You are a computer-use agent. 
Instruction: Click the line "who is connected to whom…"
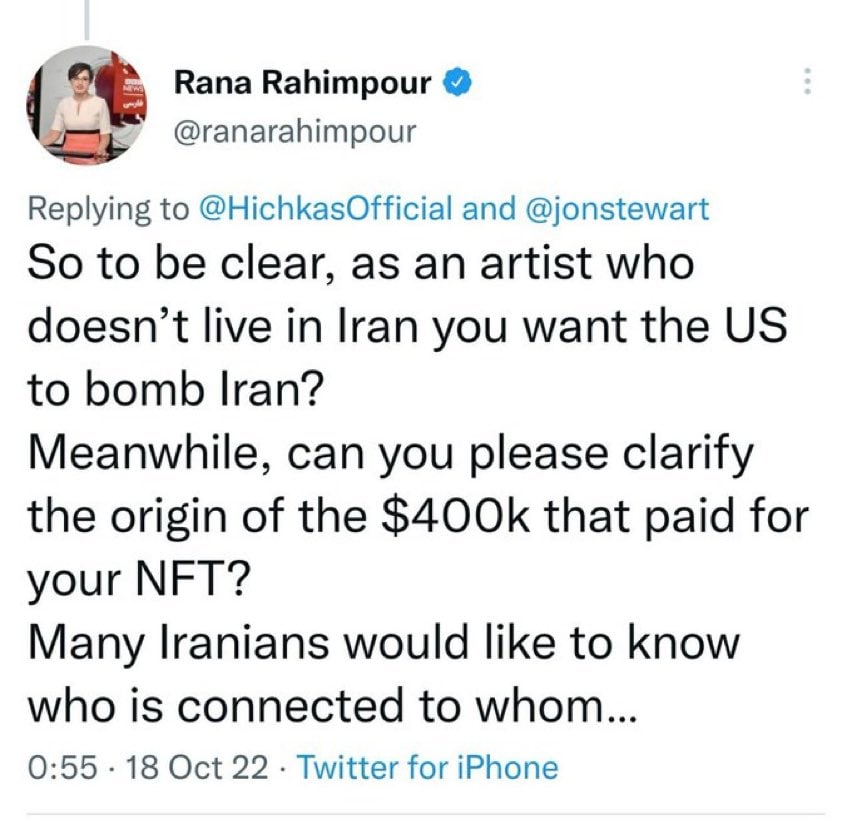tap(331, 706)
